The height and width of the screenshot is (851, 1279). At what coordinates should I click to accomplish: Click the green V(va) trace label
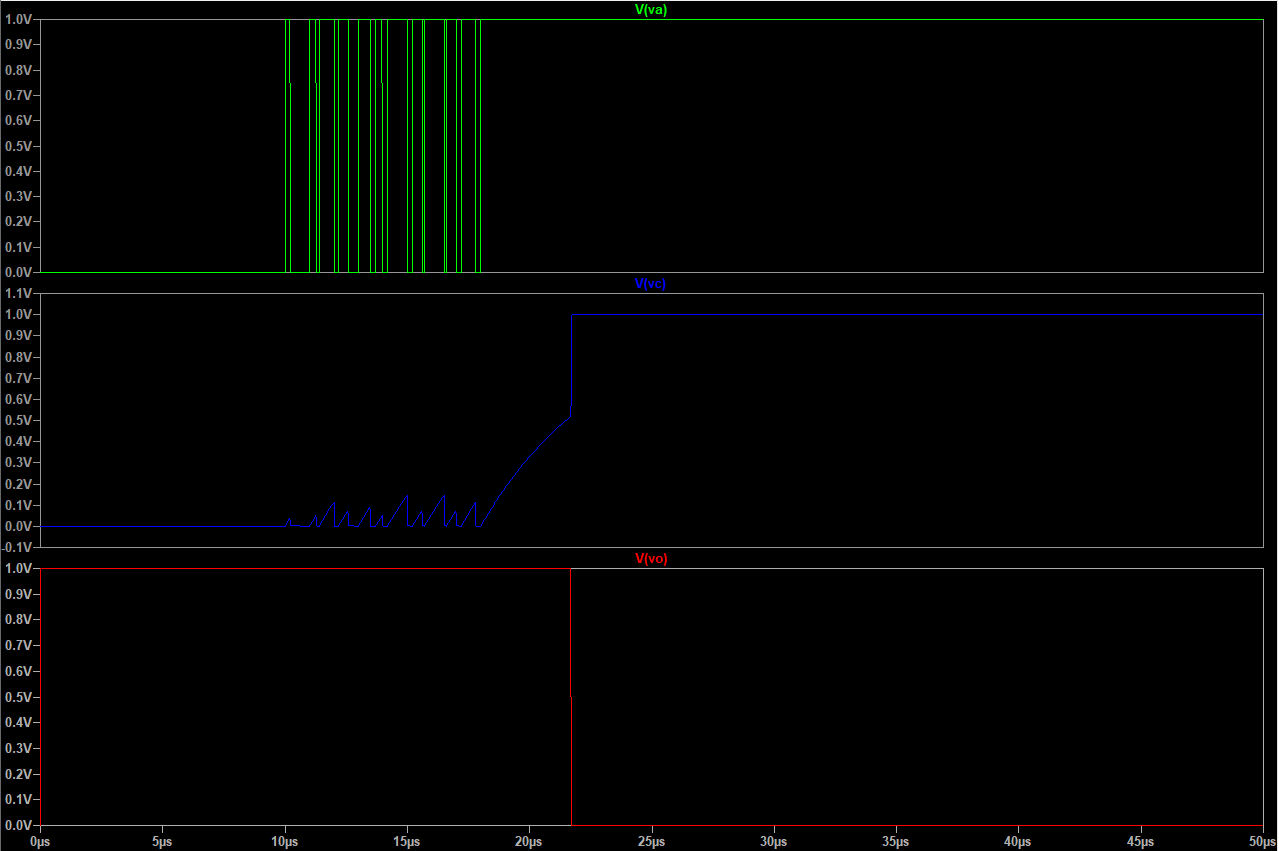651,10
